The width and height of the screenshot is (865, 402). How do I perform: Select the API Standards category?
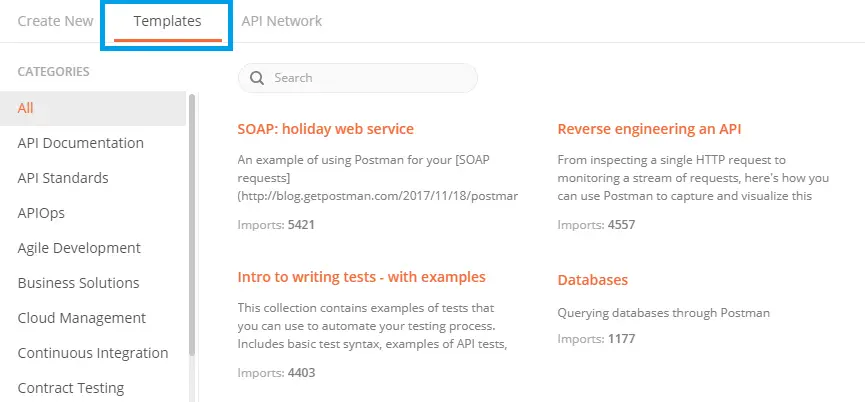click(63, 178)
